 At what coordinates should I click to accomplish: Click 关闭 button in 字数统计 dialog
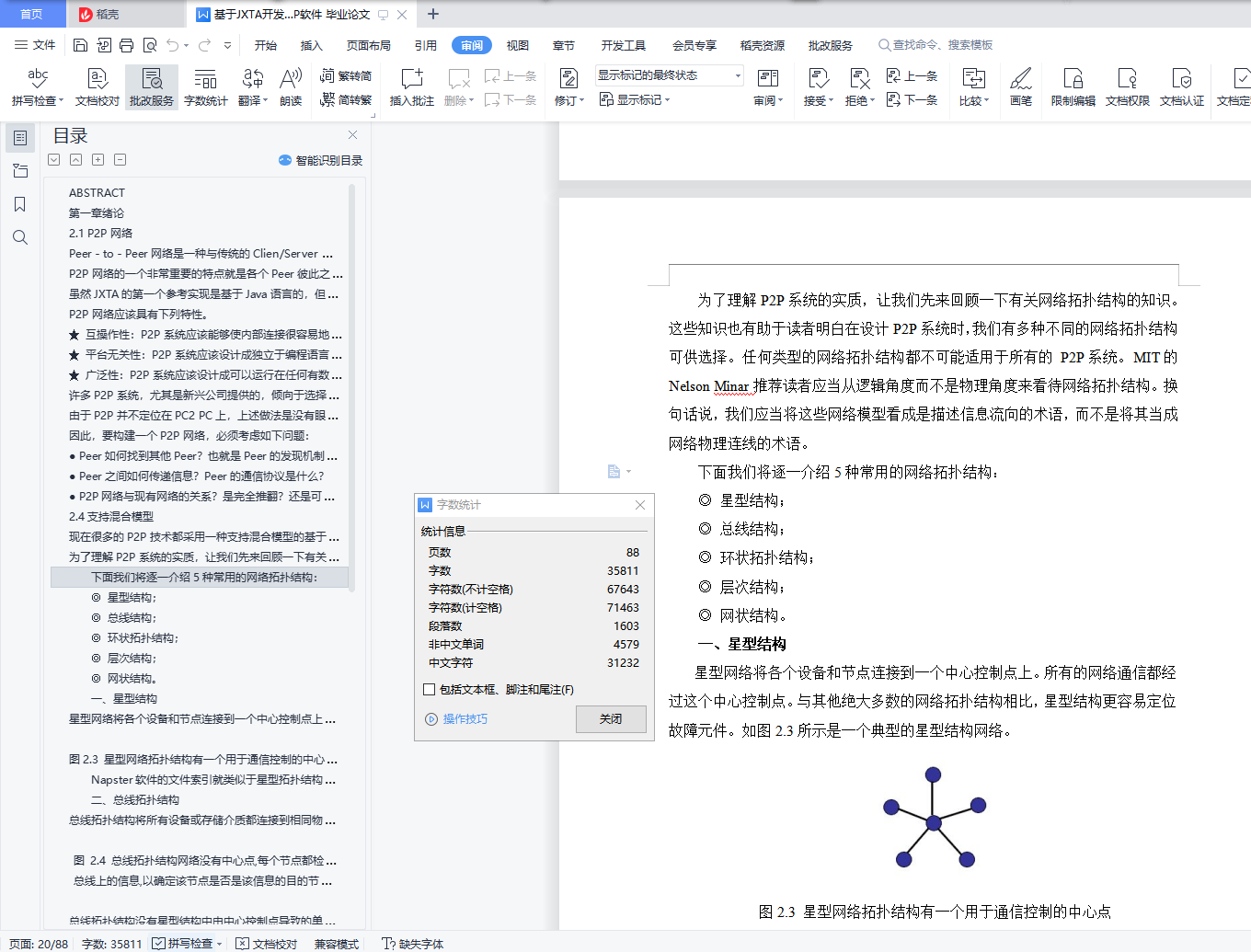(x=611, y=719)
